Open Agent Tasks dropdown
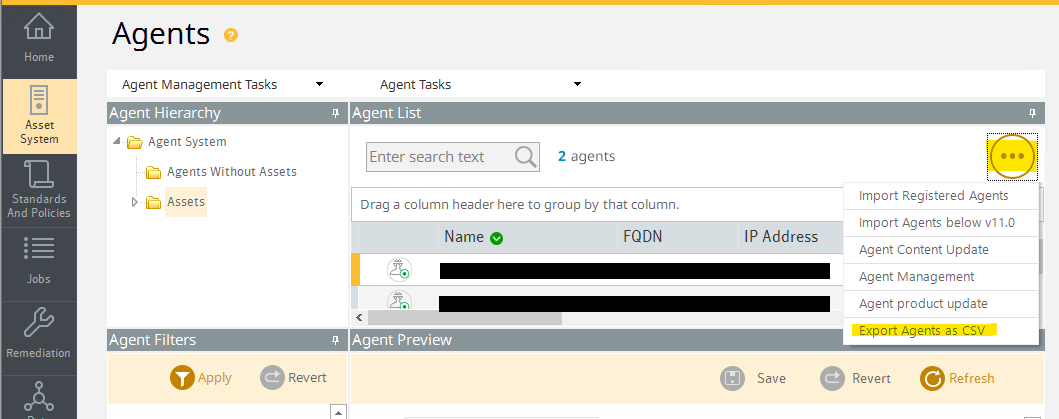Viewport: 1059px width, 419px height. [x=480, y=84]
